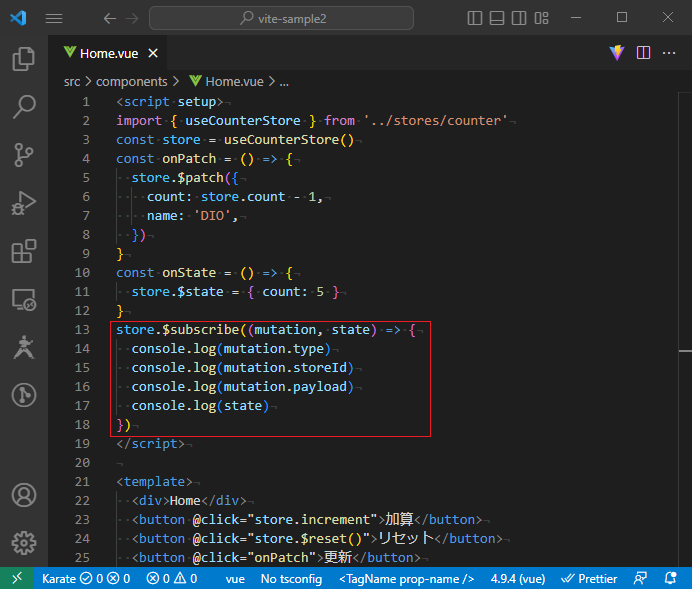Open the Accounts menu

click(x=24, y=495)
